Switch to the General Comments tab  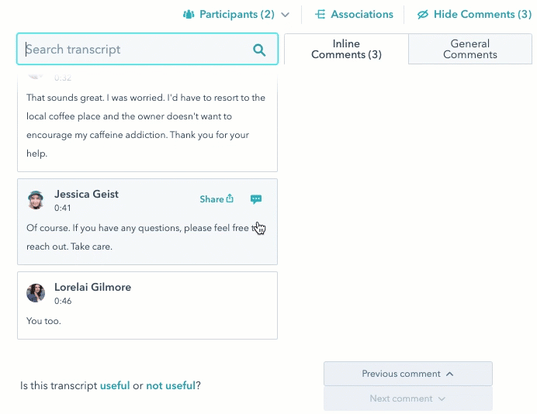click(470, 49)
